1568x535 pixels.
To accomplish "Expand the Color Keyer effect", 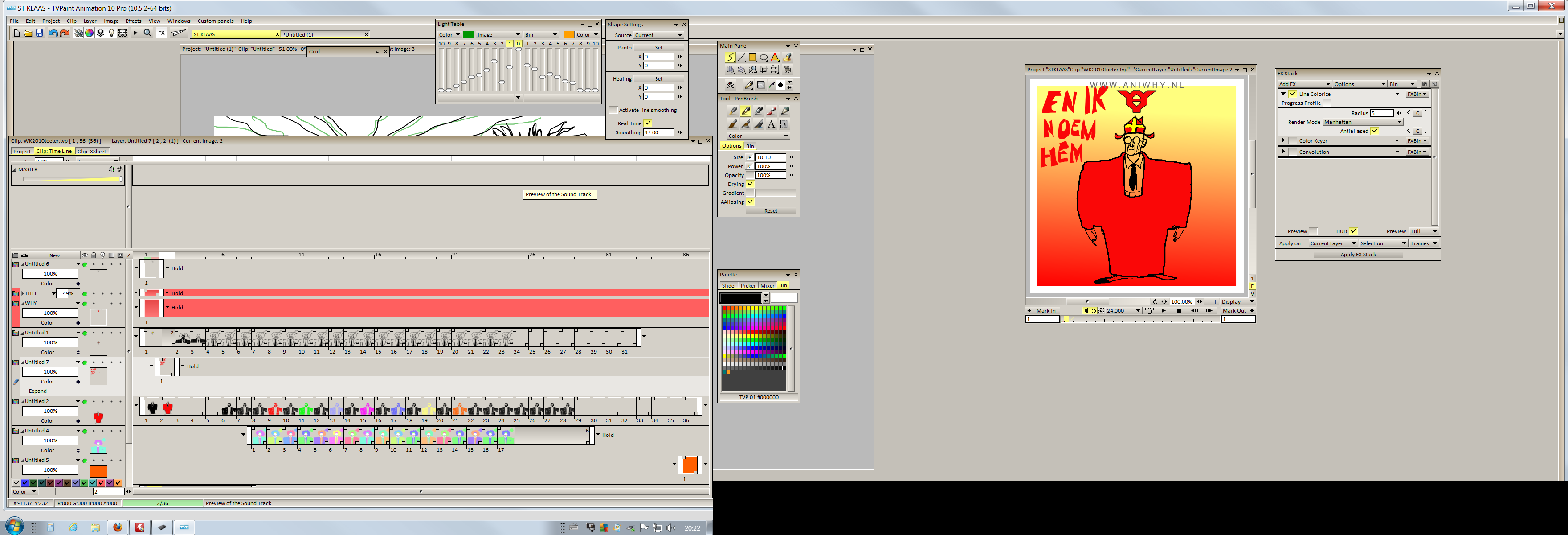I will (1283, 141).
